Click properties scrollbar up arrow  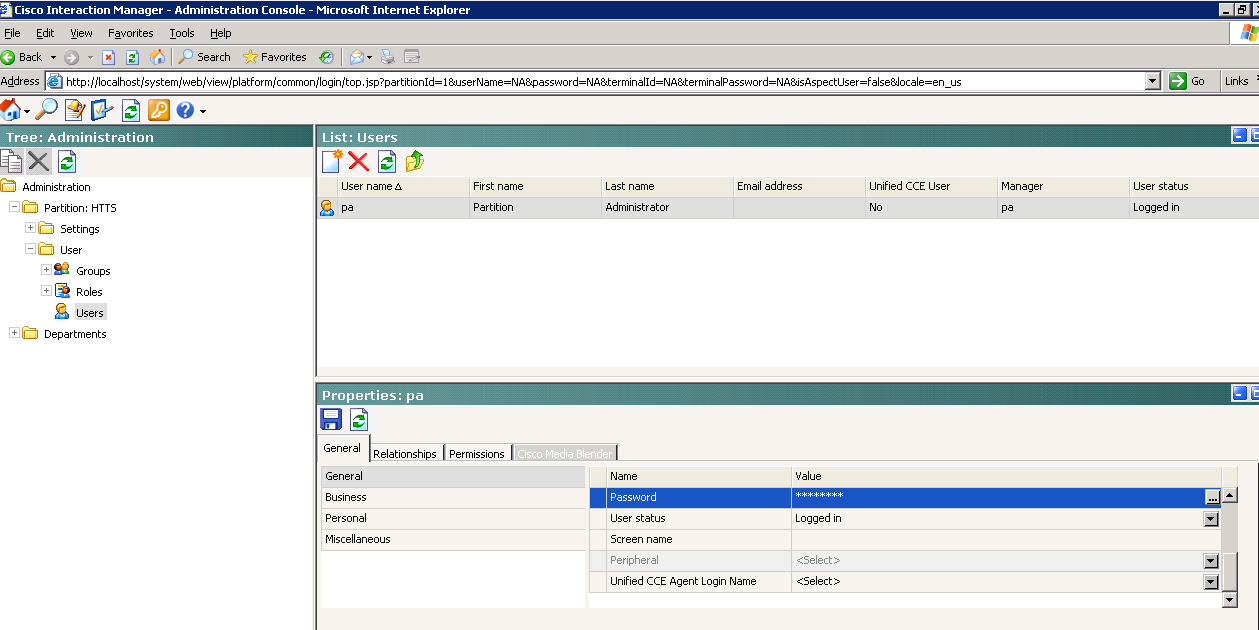(x=1230, y=495)
